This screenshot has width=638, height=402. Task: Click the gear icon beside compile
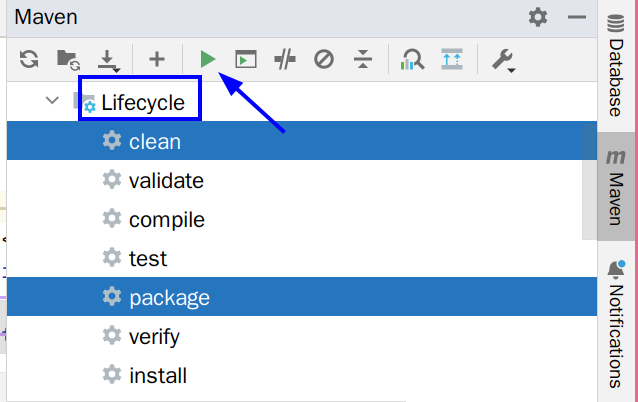[x=112, y=218]
